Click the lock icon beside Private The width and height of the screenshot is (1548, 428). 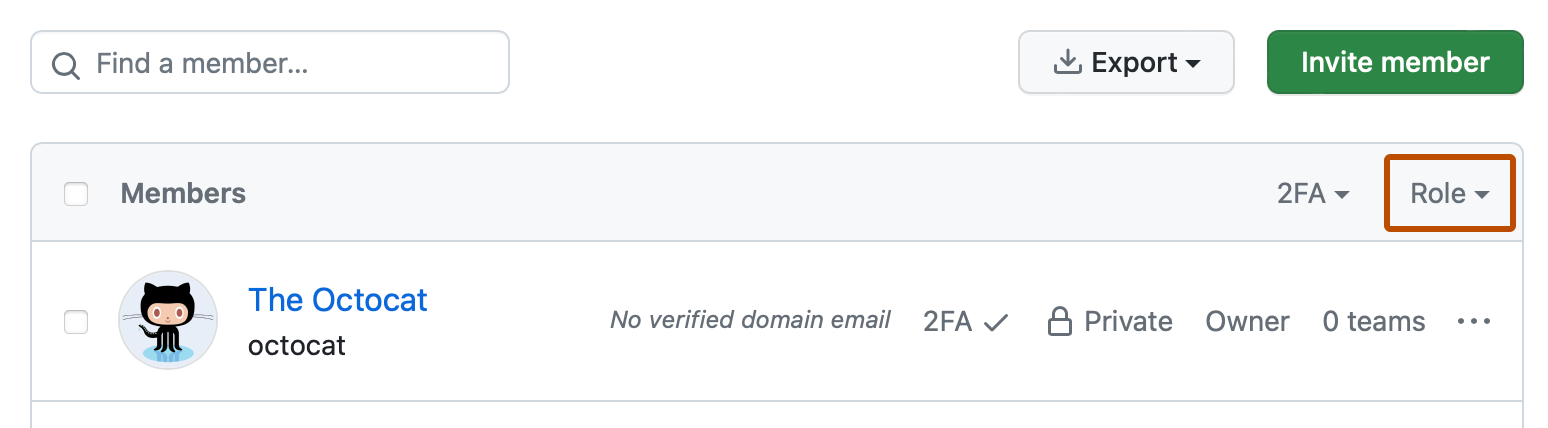[x=1058, y=321]
